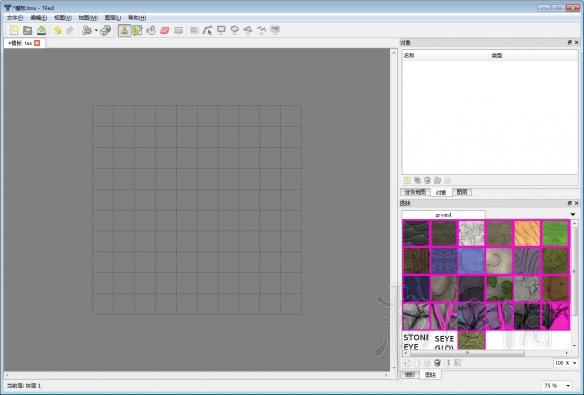Select the ground tileset tab
This screenshot has width=584, height=395.
[443, 215]
